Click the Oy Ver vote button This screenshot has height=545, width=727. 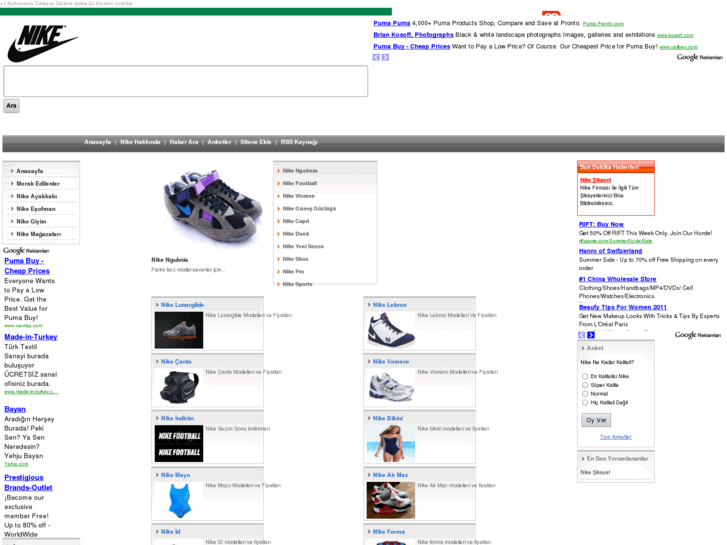coord(596,420)
